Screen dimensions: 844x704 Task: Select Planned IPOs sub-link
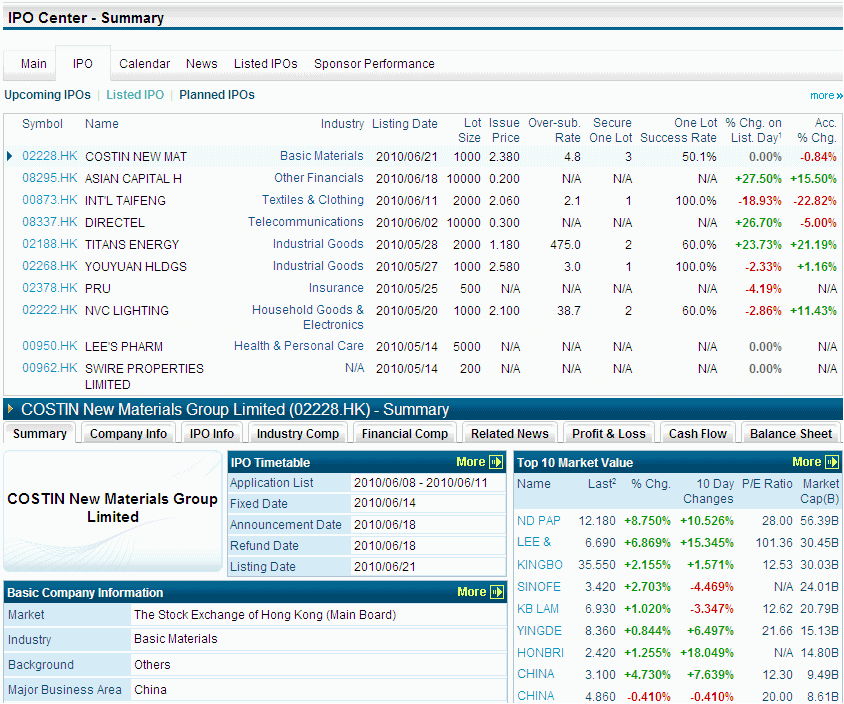click(x=217, y=95)
